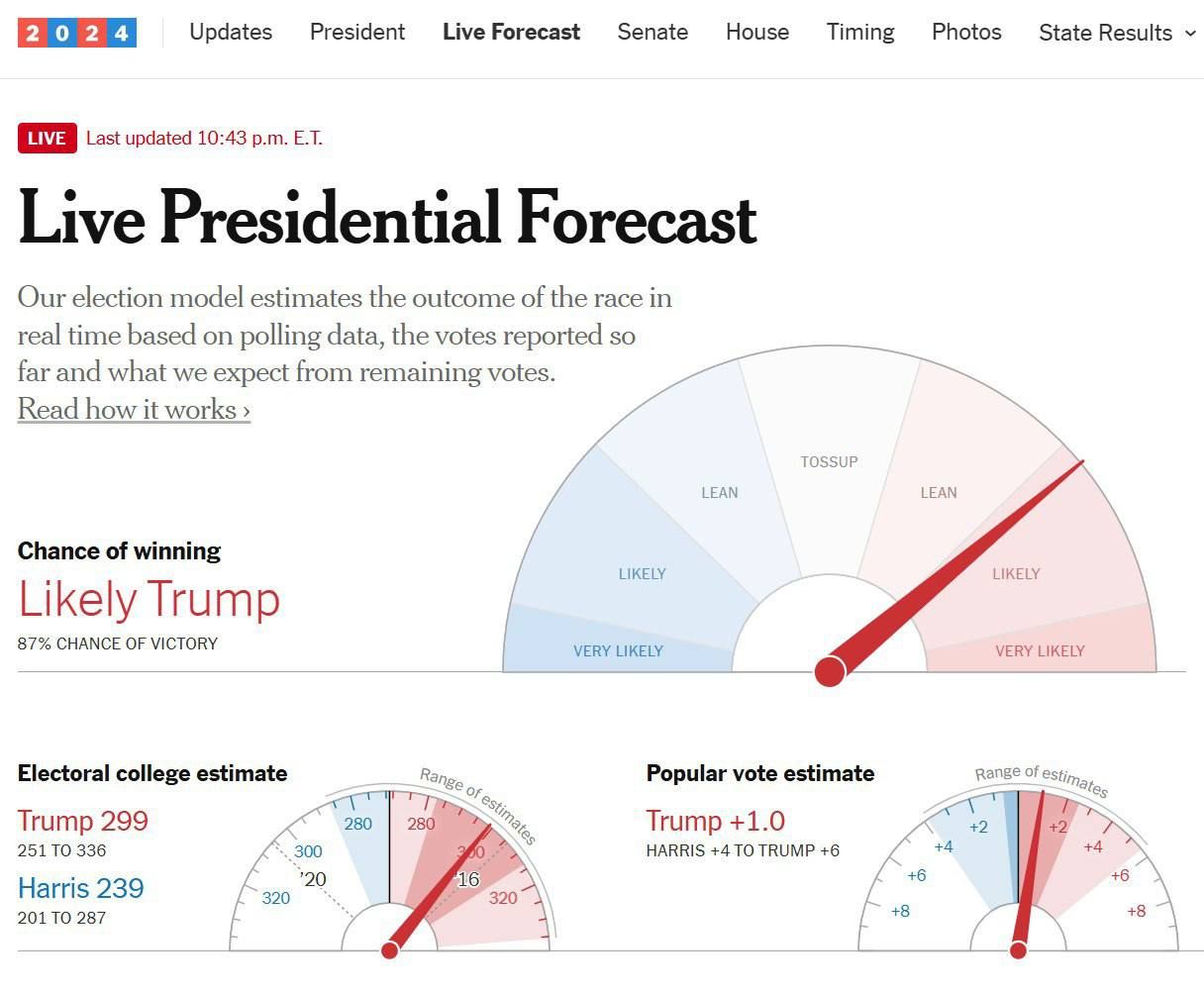Click the red LIVE badge
Viewport: 1204px width, 990px height.
(47, 139)
